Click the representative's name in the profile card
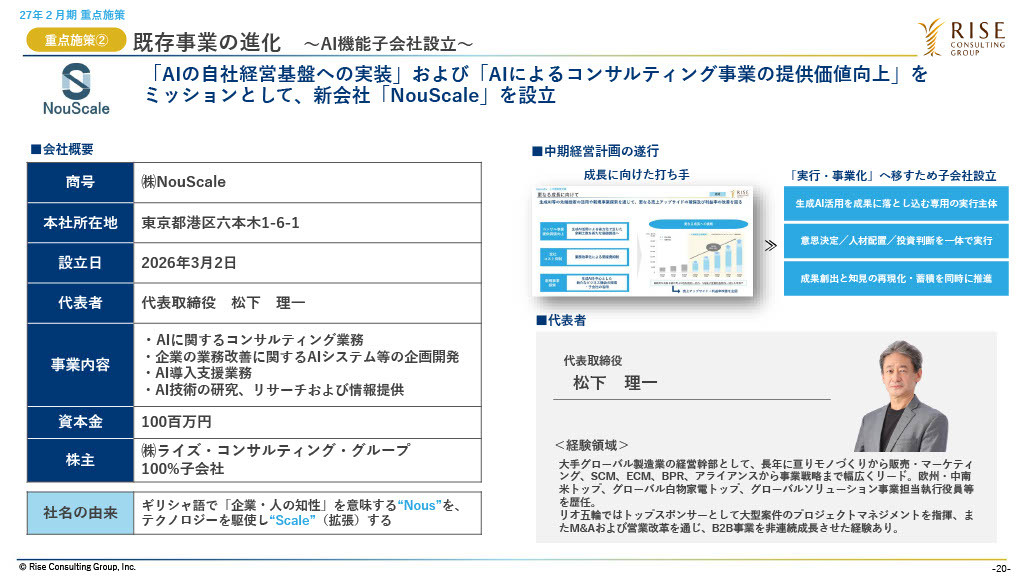 coord(615,383)
